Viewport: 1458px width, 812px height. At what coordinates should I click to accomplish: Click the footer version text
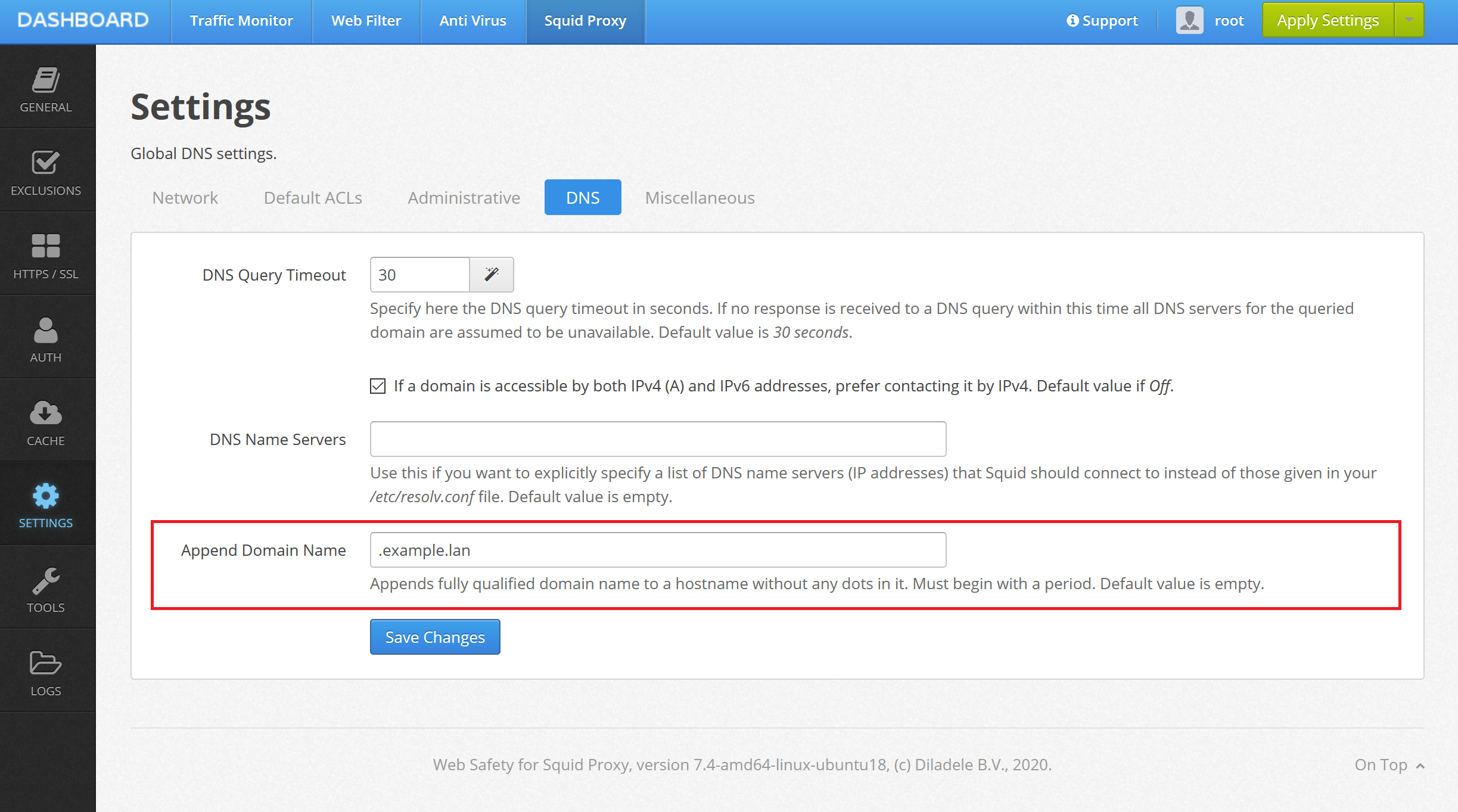[x=742, y=764]
